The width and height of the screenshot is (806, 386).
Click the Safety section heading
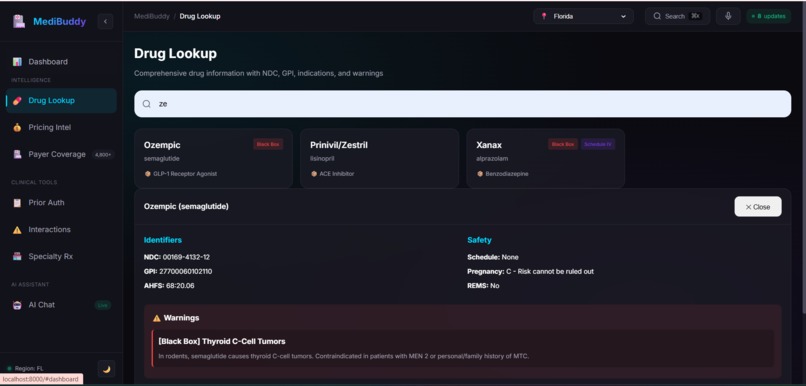pyautogui.click(x=479, y=240)
